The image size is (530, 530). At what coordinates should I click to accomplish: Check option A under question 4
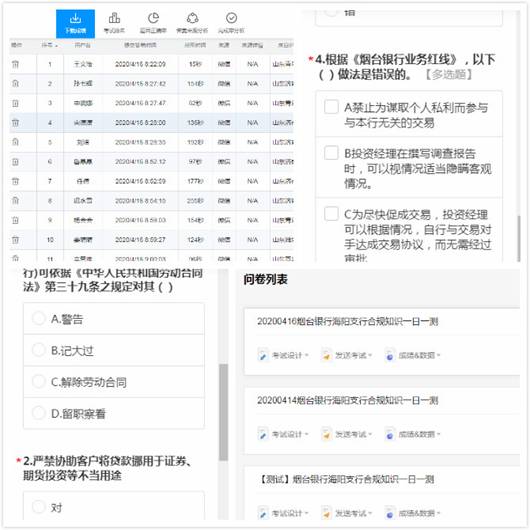pyautogui.click(x=331, y=107)
